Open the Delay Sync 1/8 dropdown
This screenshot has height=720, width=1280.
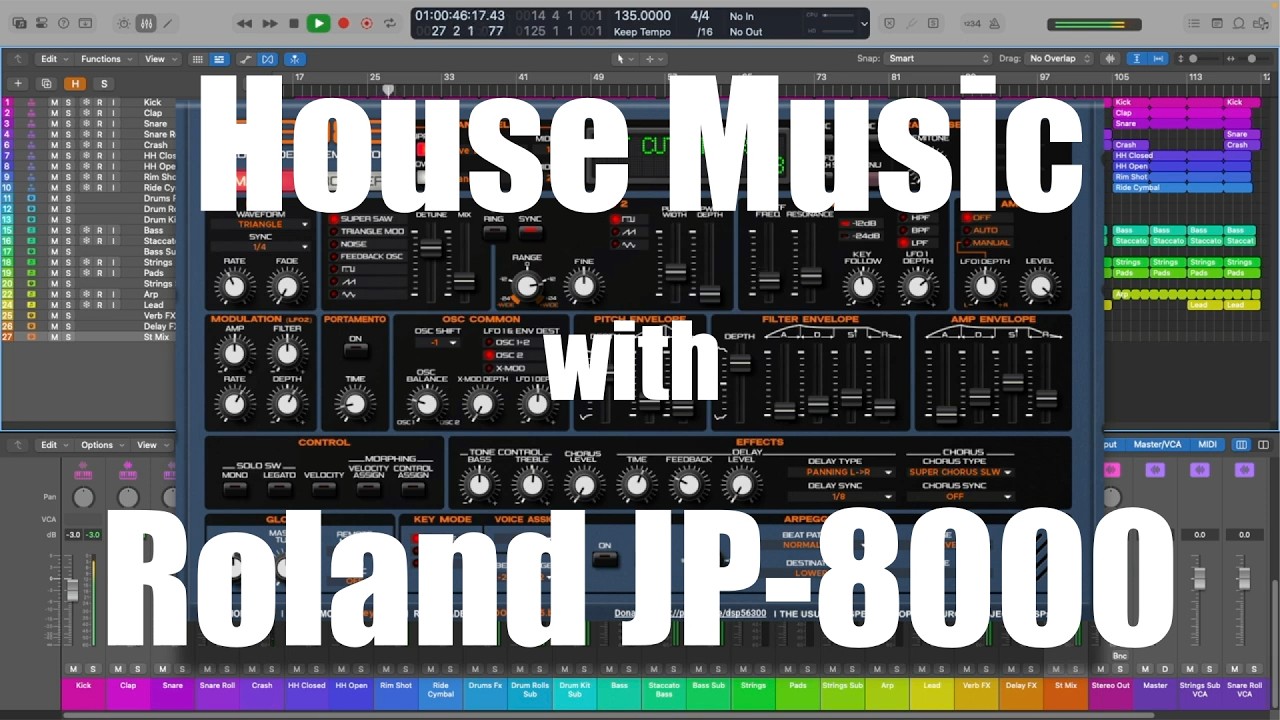[x=840, y=496]
